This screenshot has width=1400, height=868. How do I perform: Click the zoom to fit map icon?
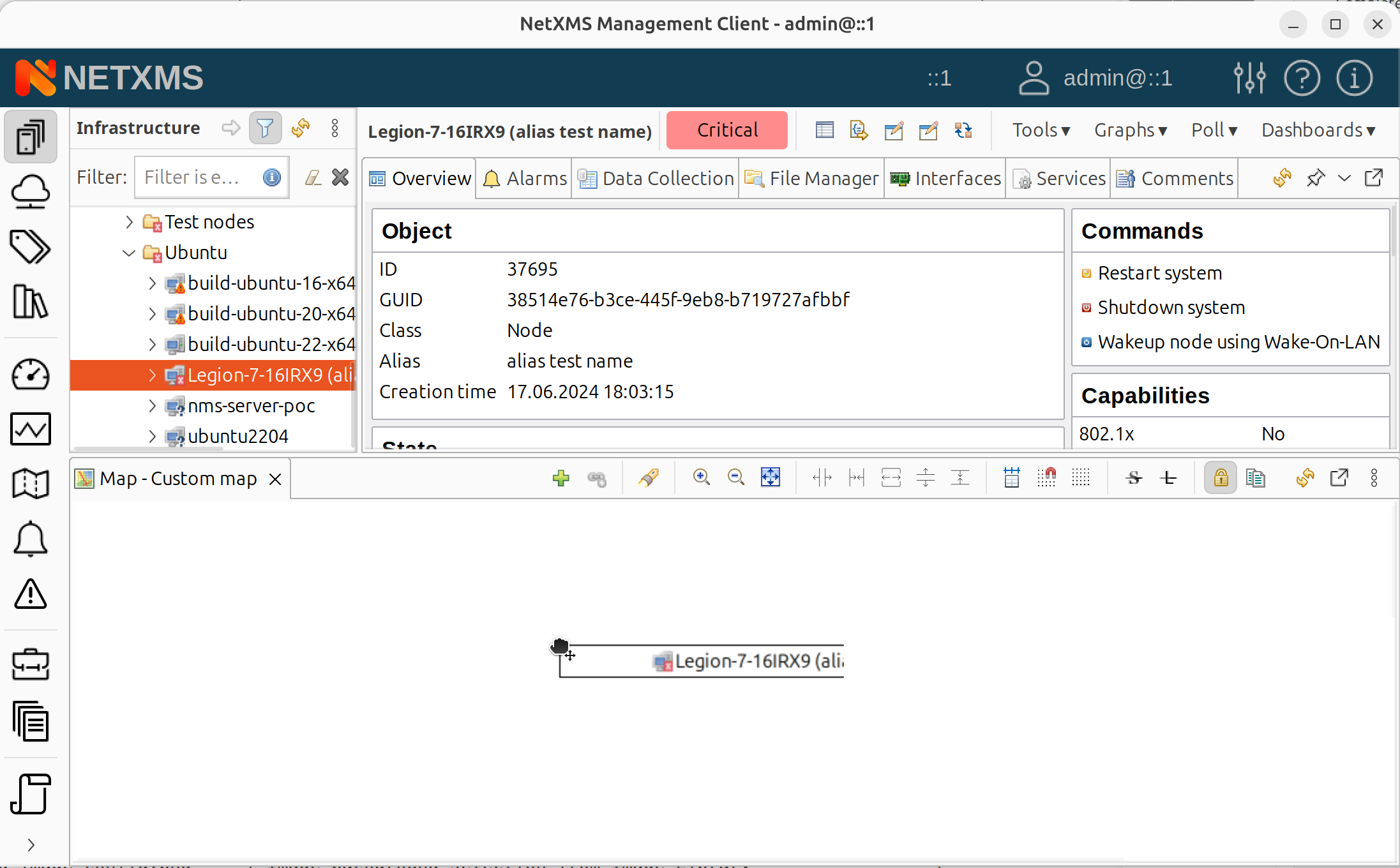pos(770,477)
